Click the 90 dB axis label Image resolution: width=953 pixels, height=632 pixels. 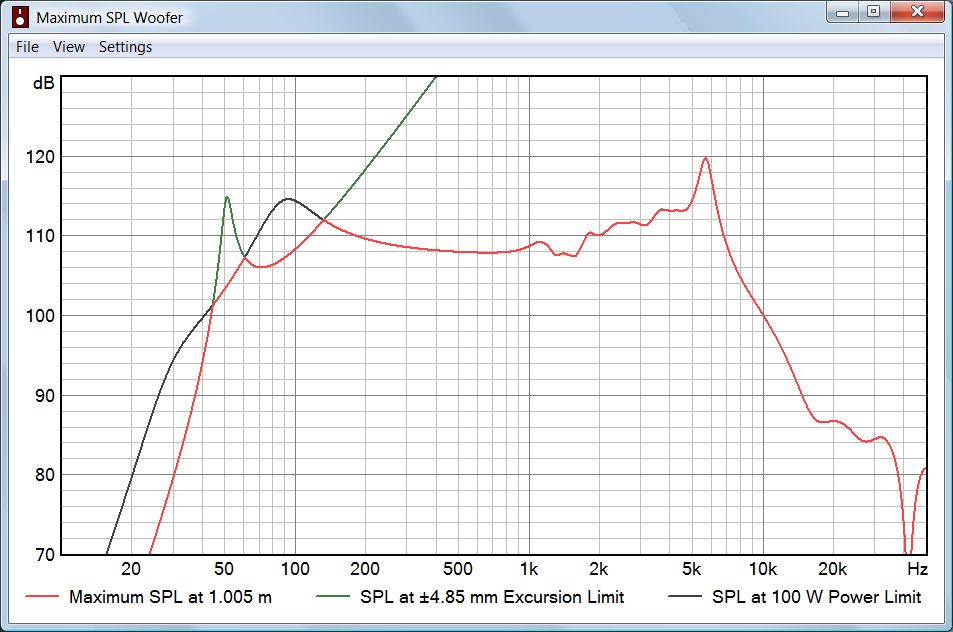coord(44,396)
